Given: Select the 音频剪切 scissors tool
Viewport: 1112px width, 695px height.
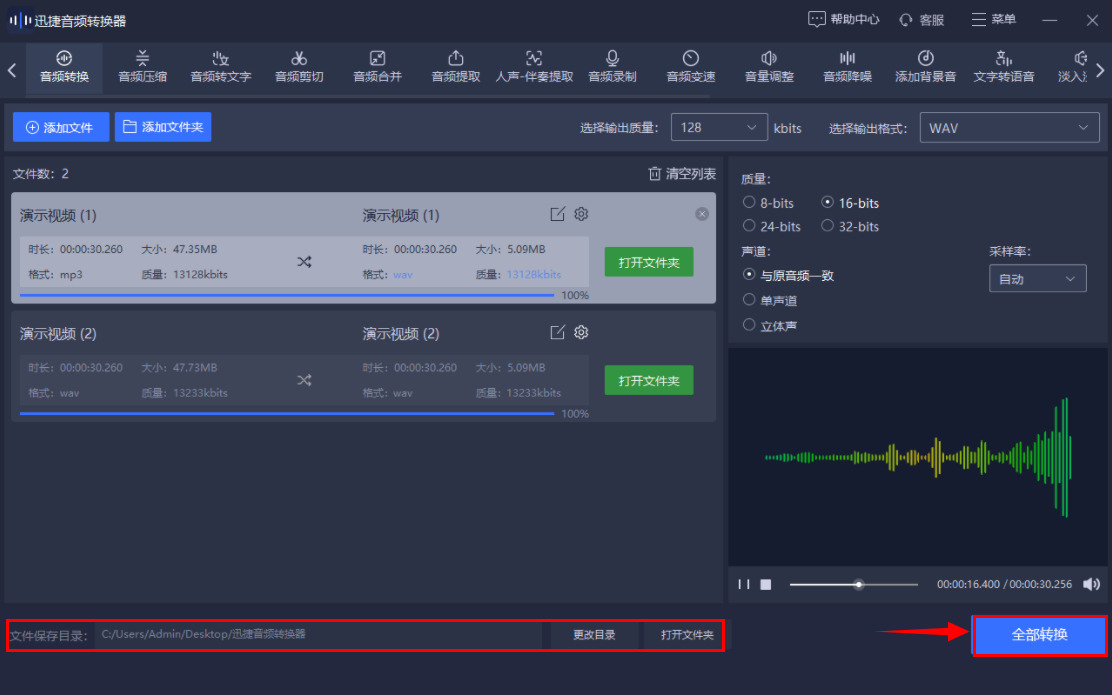Looking at the screenshot, I should coord(299,67).
